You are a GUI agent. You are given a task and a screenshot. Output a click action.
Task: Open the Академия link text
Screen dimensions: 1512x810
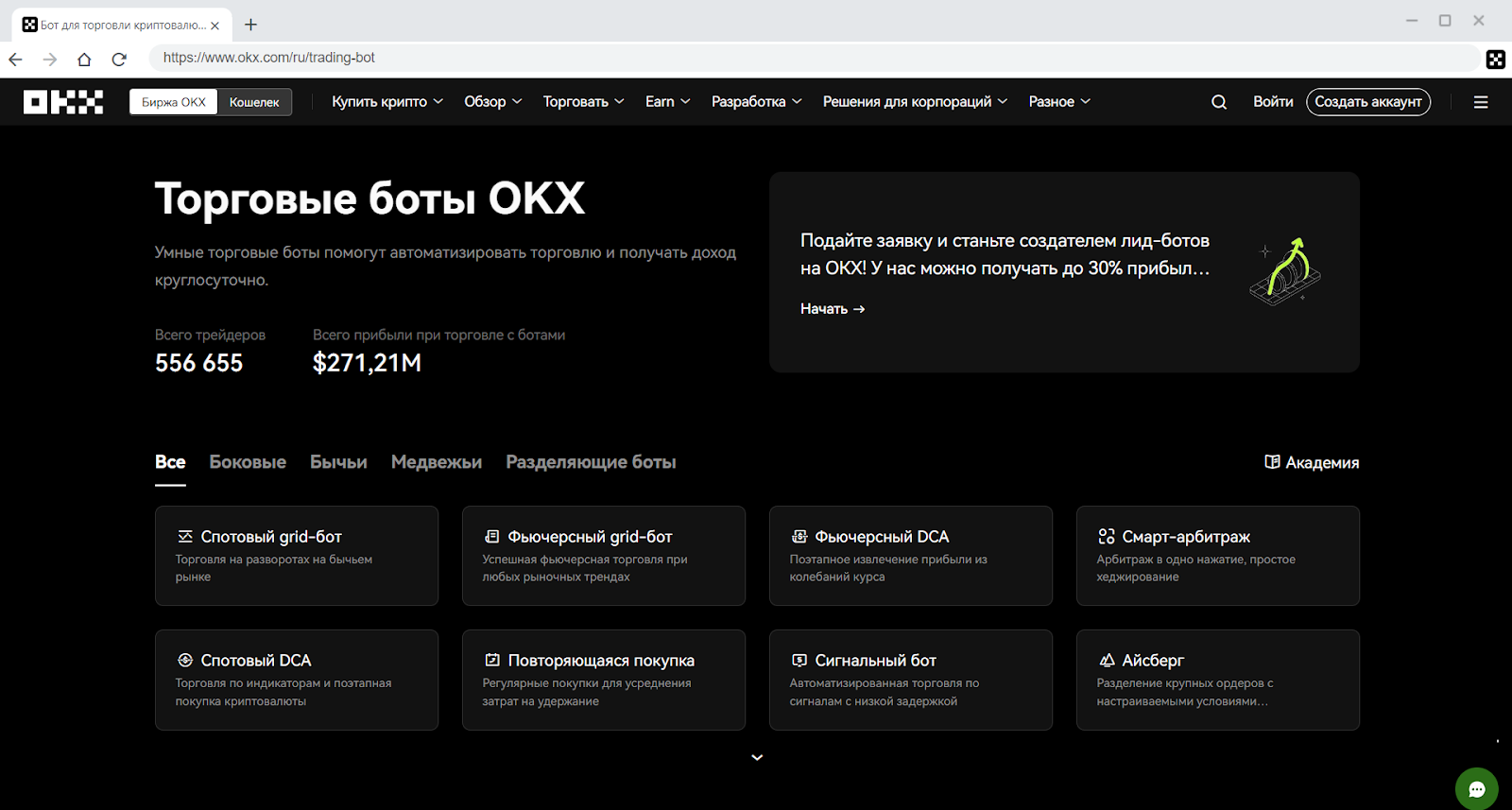tap(1322, 462)
